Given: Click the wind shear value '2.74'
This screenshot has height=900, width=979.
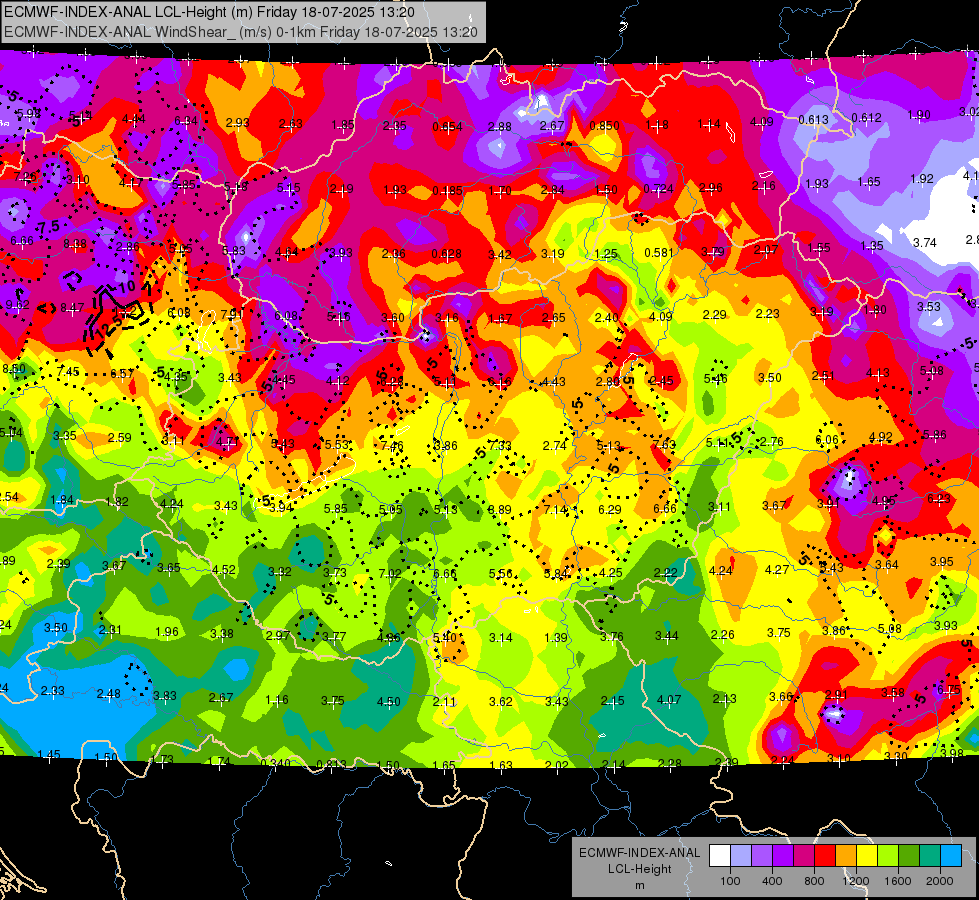Looking at the screenshot, I should click(x=554, y=445).
